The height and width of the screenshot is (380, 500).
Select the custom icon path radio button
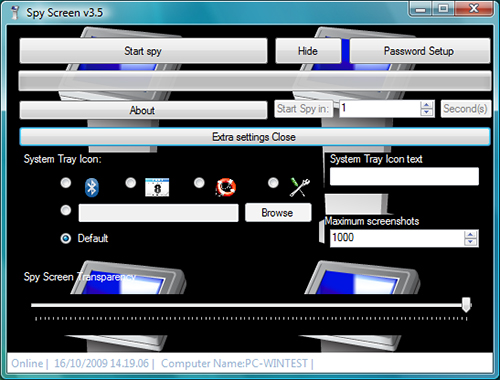pos(66,210)
